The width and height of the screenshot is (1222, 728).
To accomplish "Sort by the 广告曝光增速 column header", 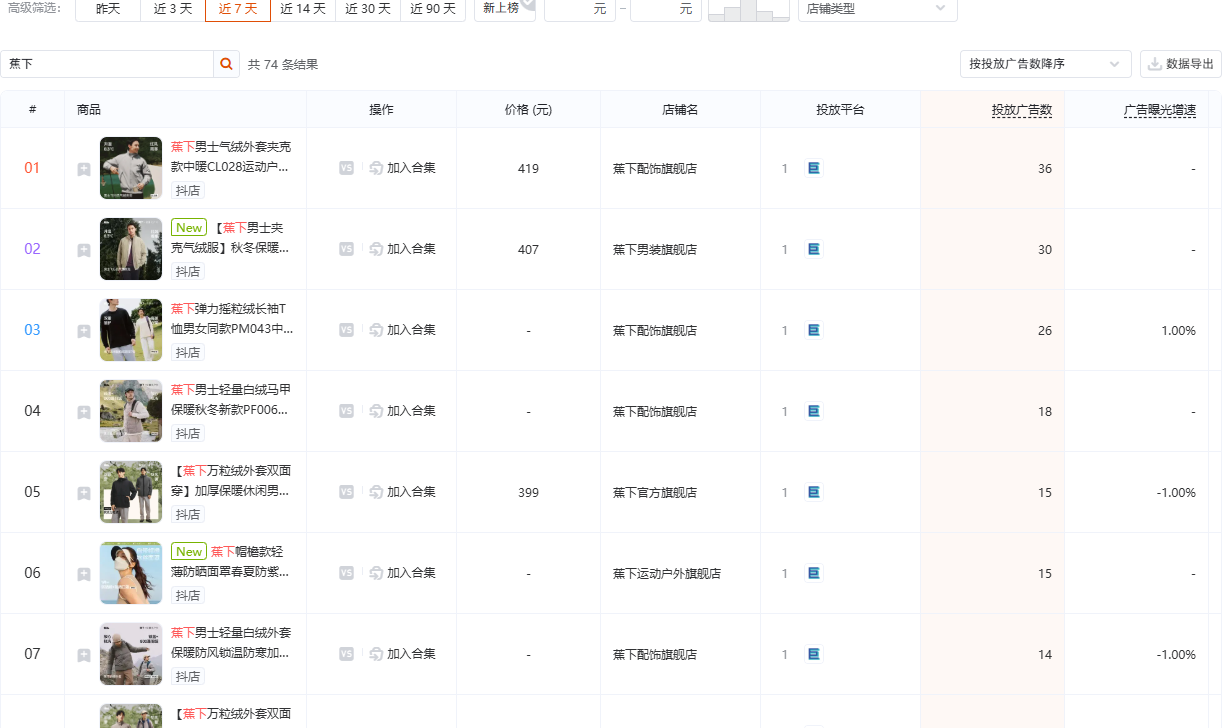I will pyautogui.click(x=1160, y=110).
